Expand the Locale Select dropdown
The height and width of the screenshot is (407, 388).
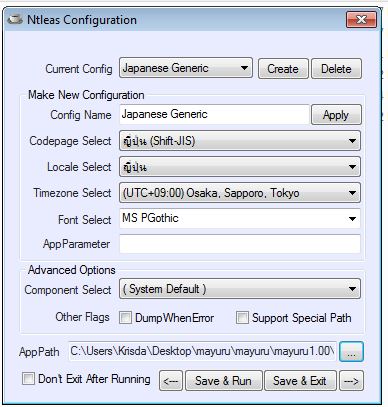240,167
